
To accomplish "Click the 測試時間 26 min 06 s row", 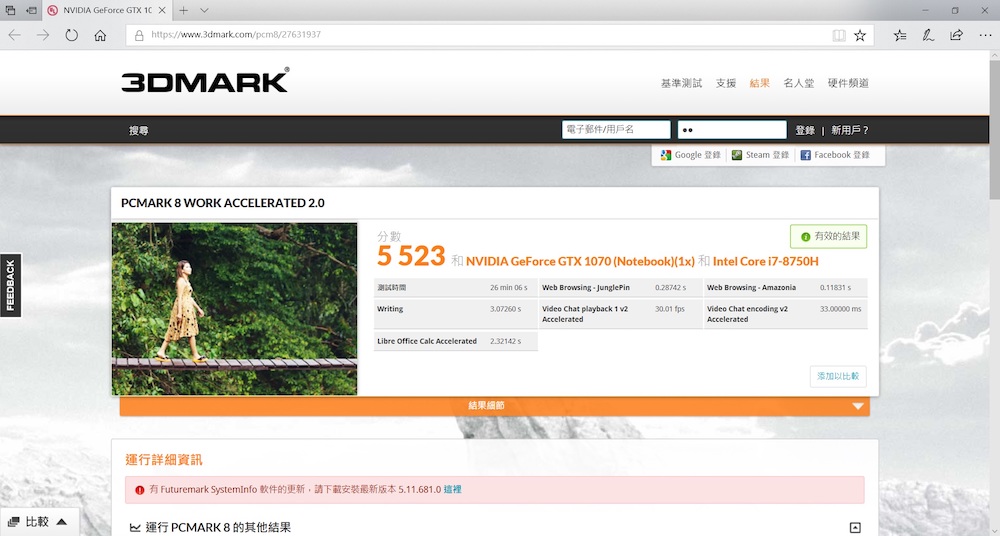I will coord(455,288).
